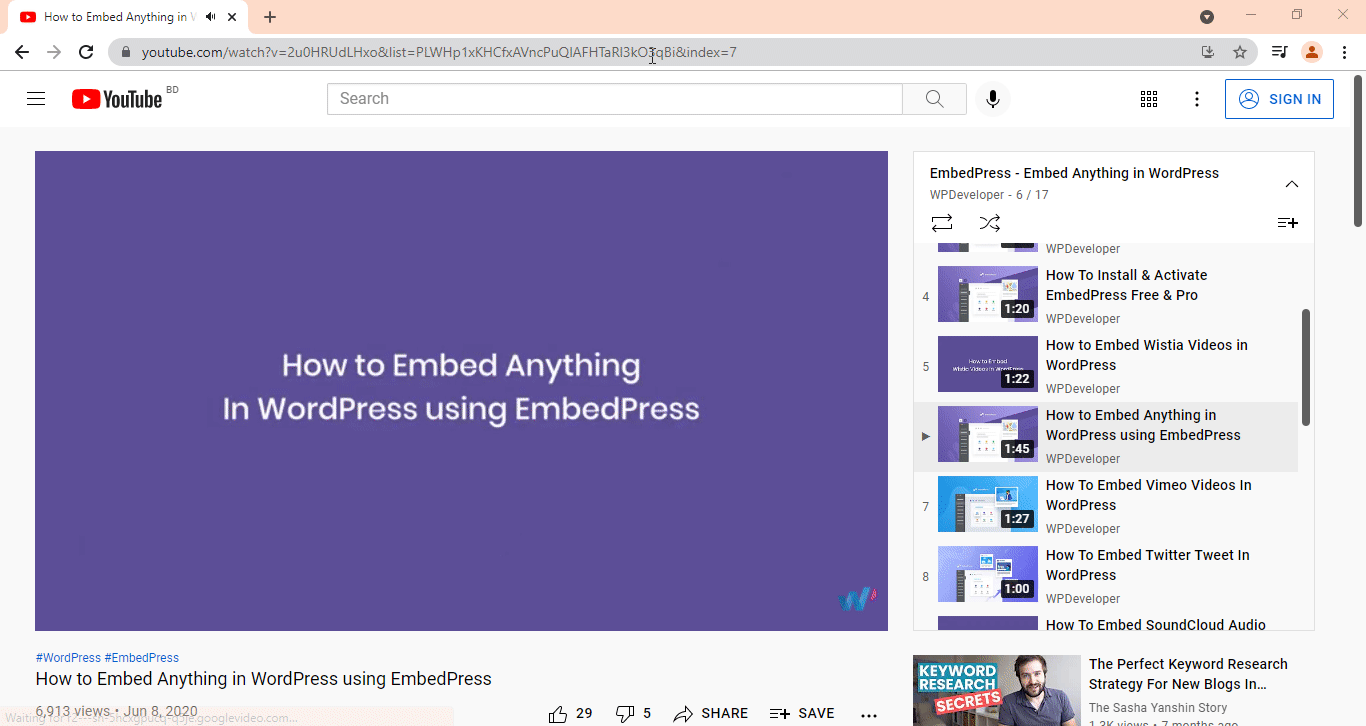The image size is (1366, 726).
Task: Open the Twitter Tweet video thumbnail
Action: [x=988, y=574]
